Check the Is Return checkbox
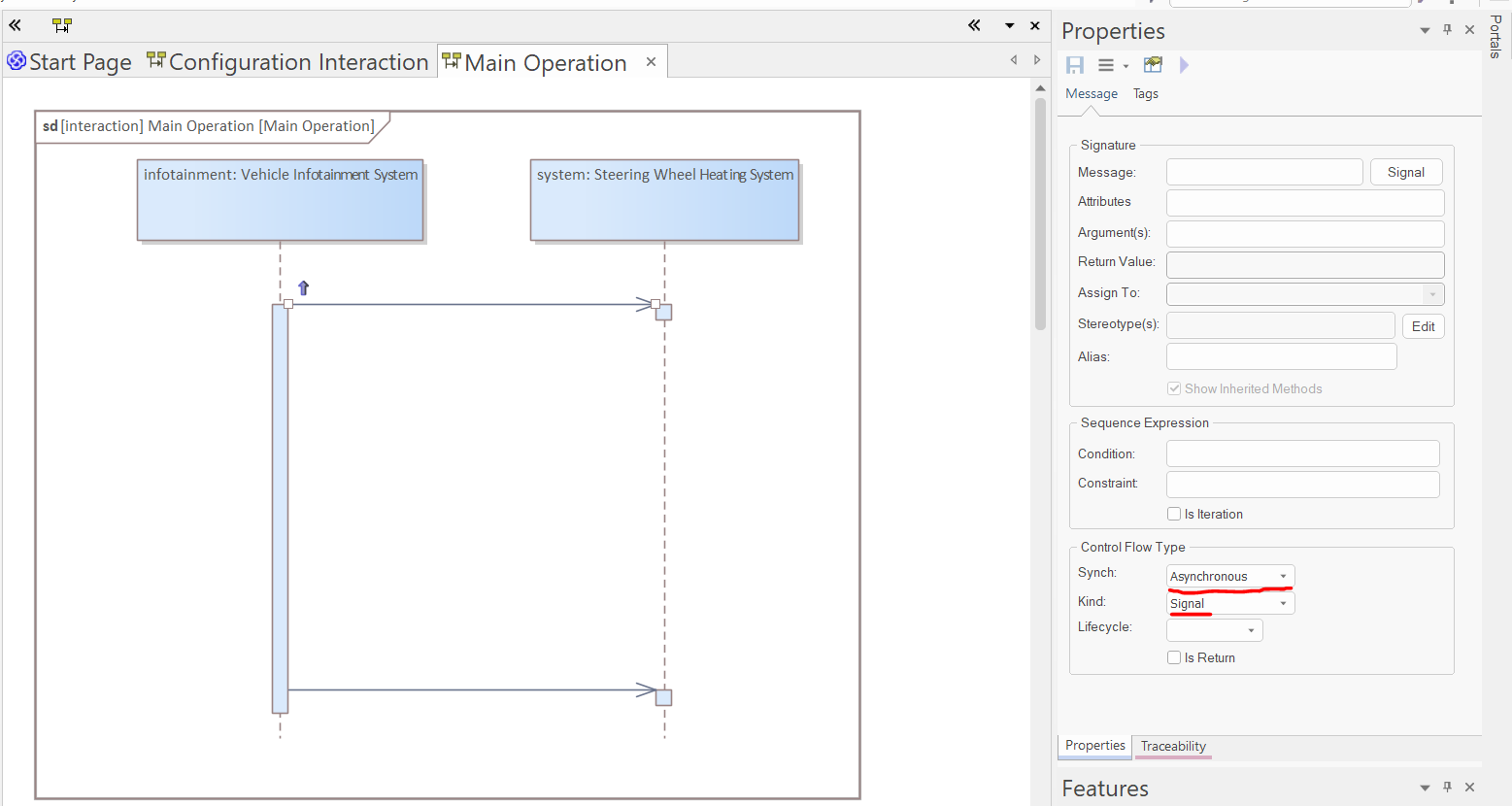 point(1174,657)
